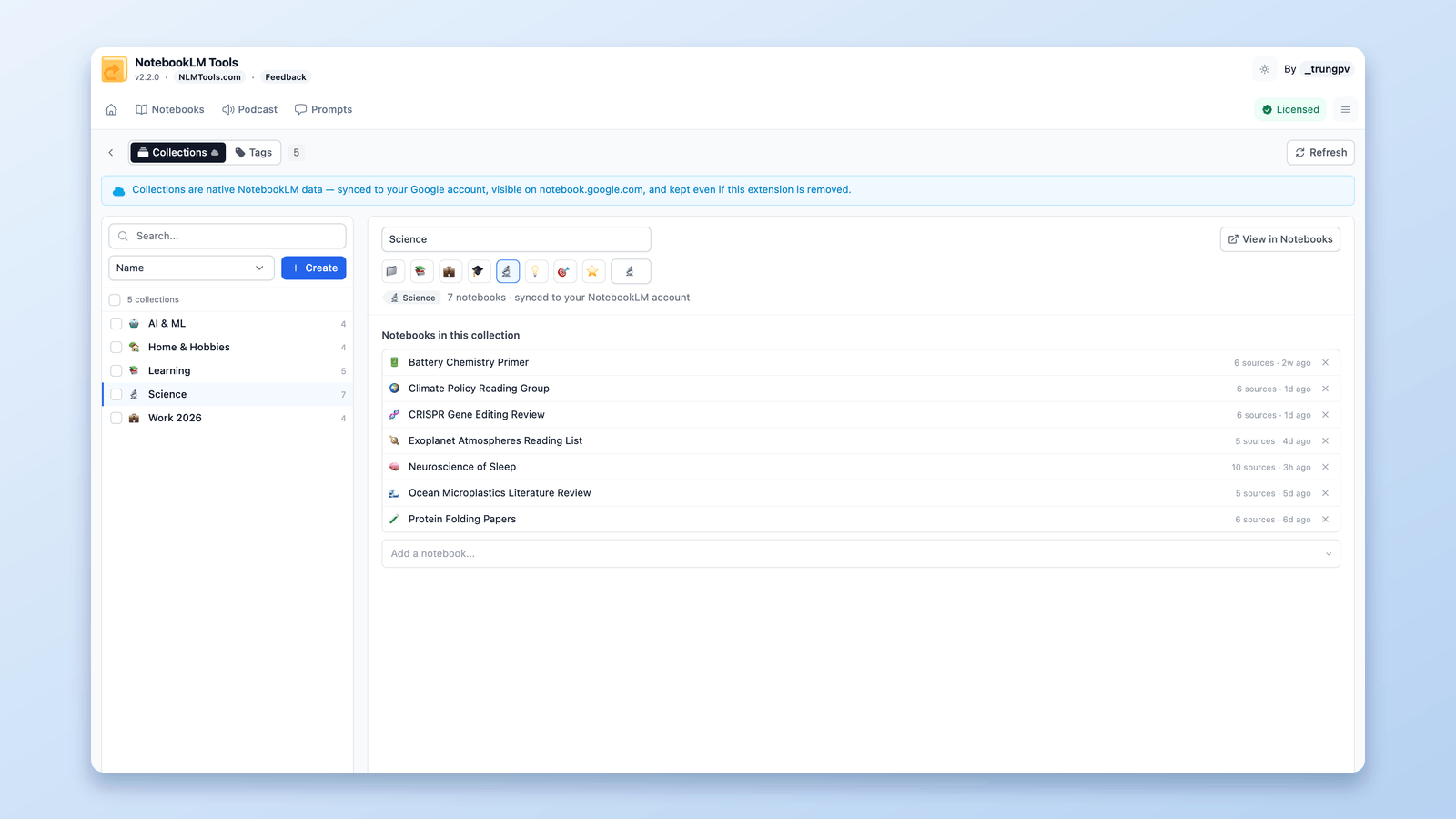Viewport: 1456px width, 819px height.
Task: Check the AI & ML collection checkbox
Action: (x=116, y=324)
